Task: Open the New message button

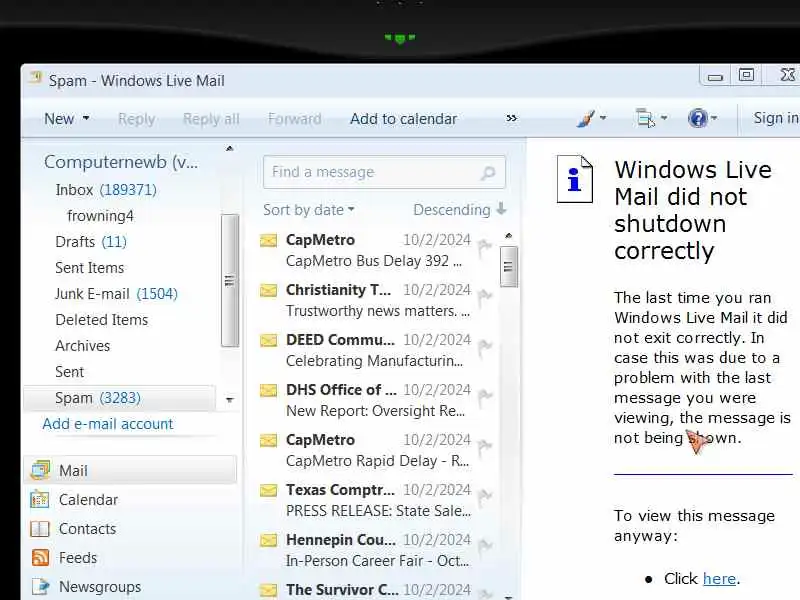Action: click(59, 119)
